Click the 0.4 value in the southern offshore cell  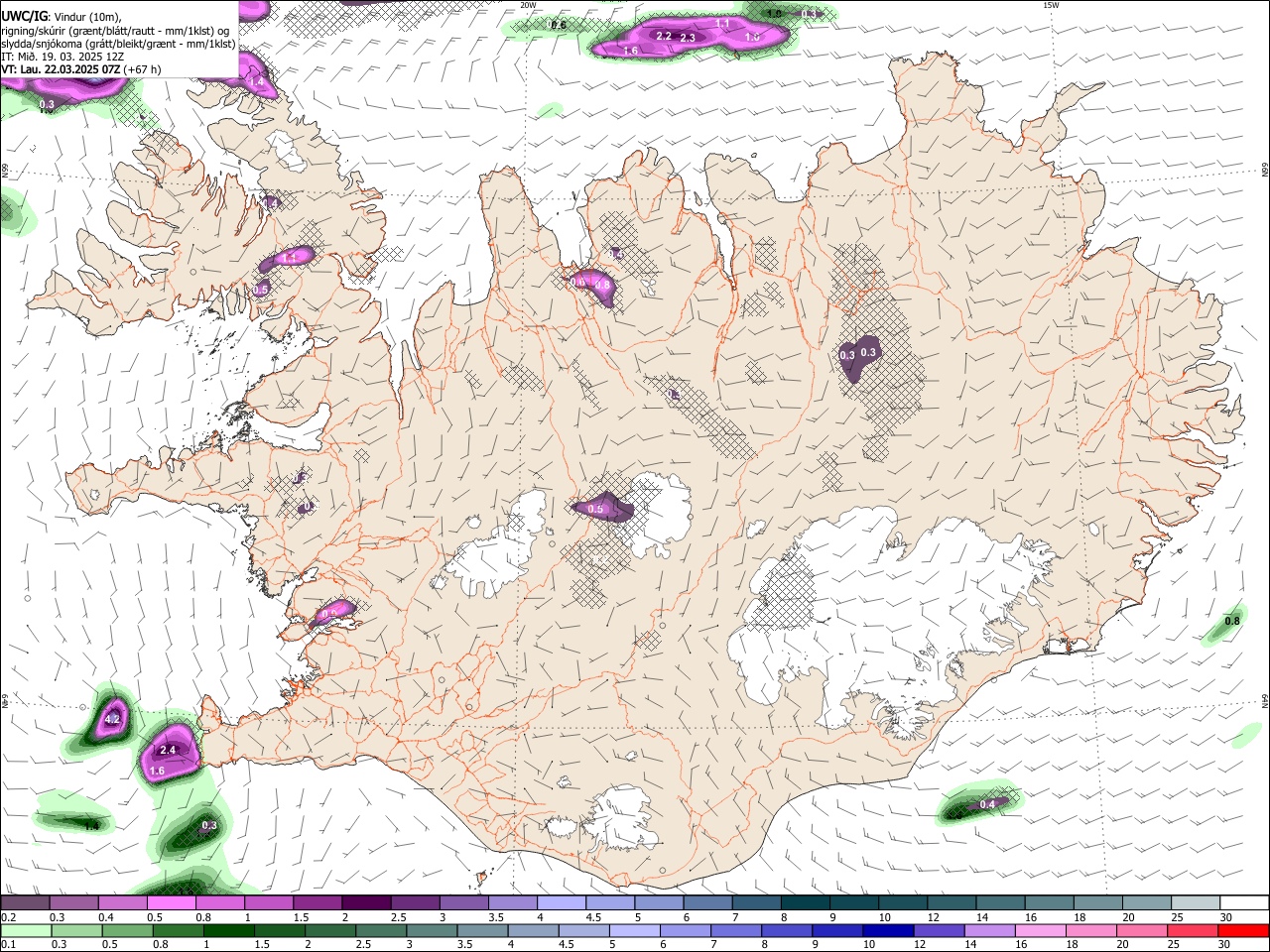(987, 804)
